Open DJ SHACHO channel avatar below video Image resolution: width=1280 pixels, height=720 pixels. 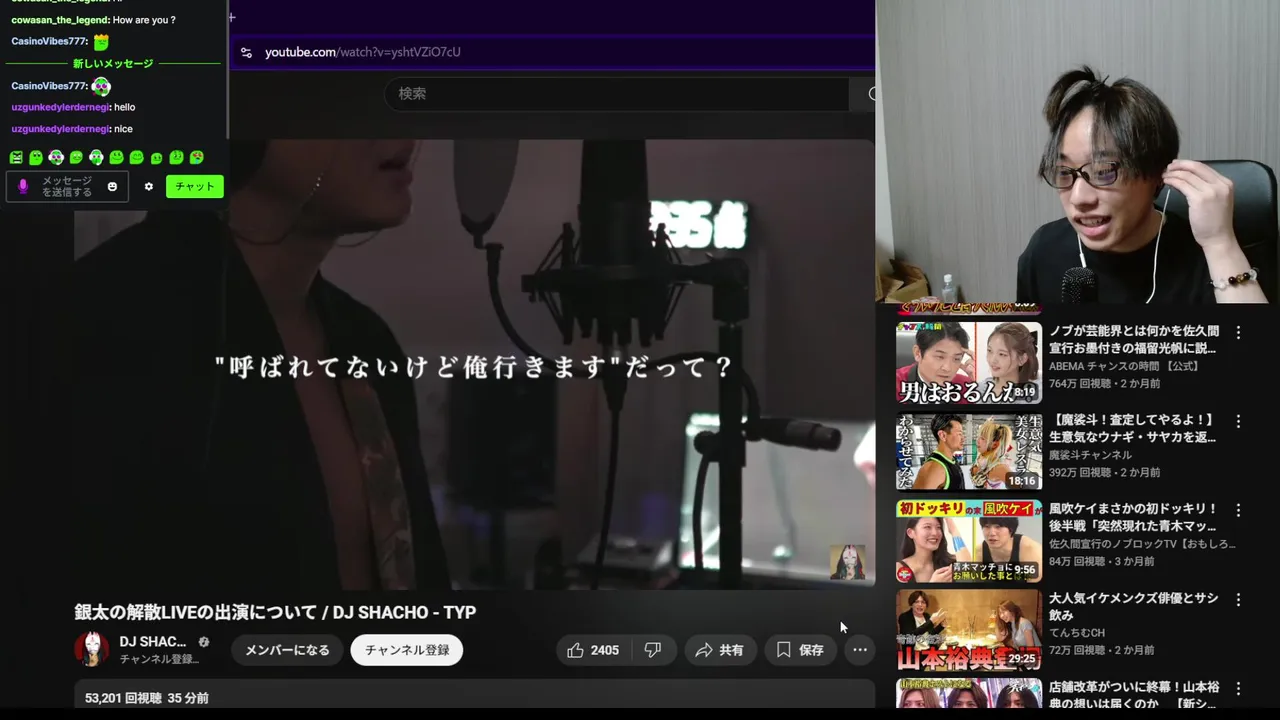coord(92,649)
